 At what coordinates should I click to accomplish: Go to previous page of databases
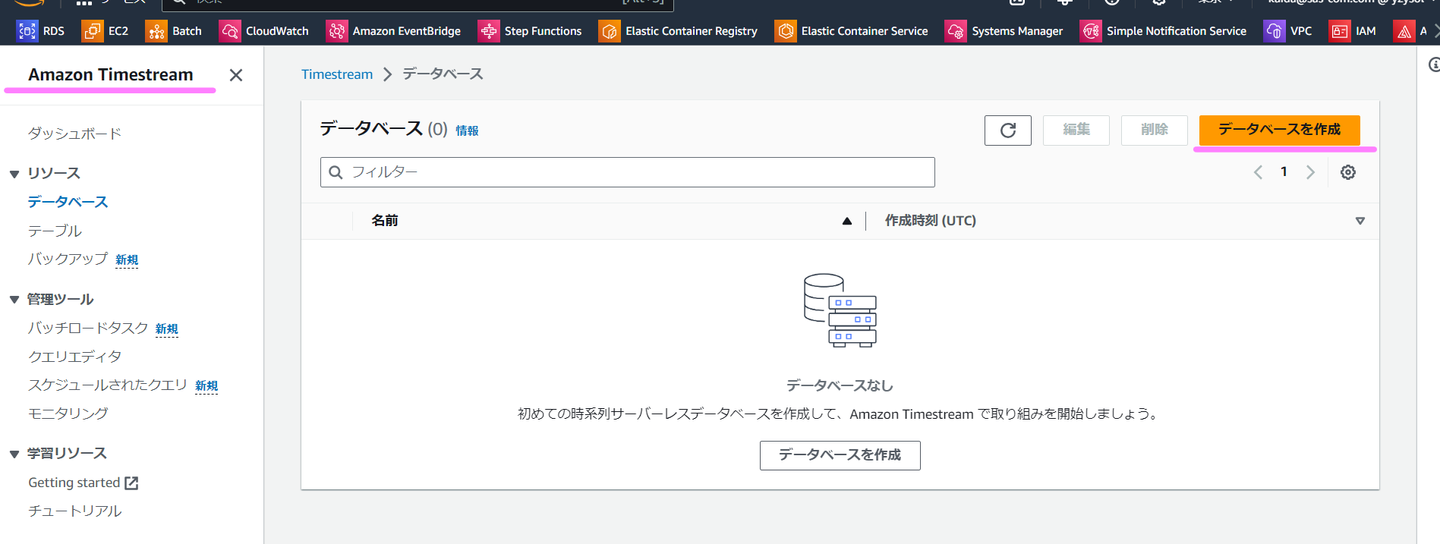pos(1258,172)
